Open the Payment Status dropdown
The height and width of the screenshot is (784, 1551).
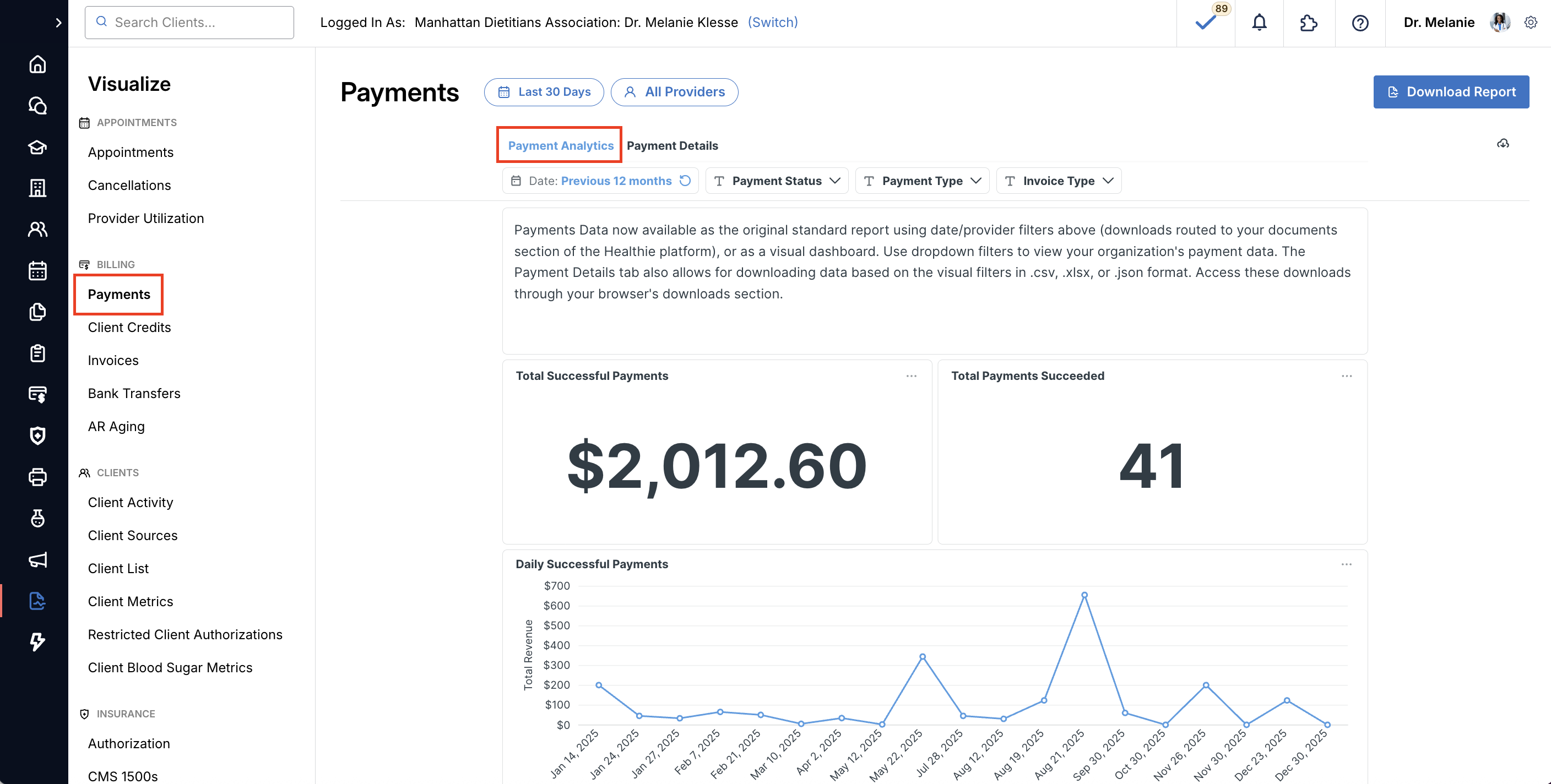click(777, 181)
